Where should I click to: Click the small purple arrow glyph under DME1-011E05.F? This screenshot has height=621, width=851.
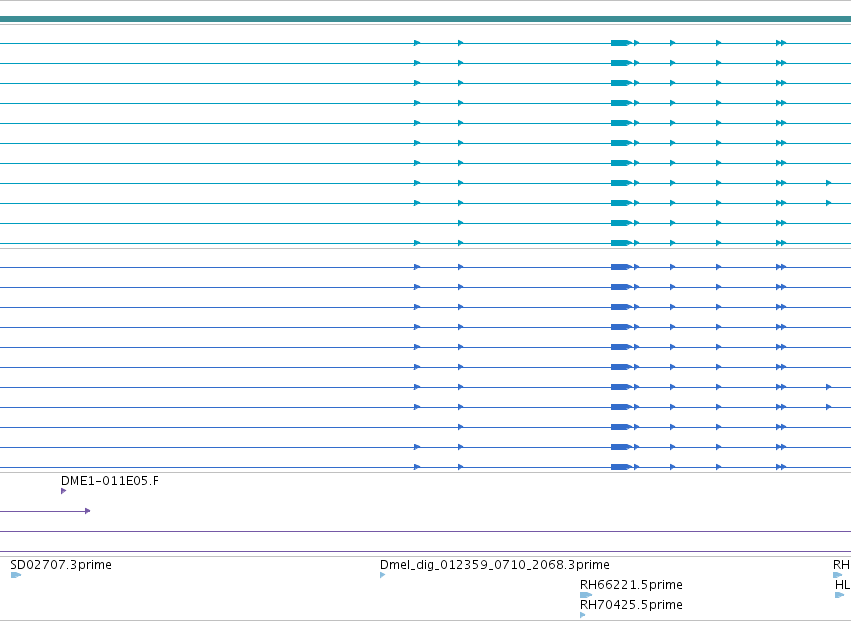click(63, 491)
